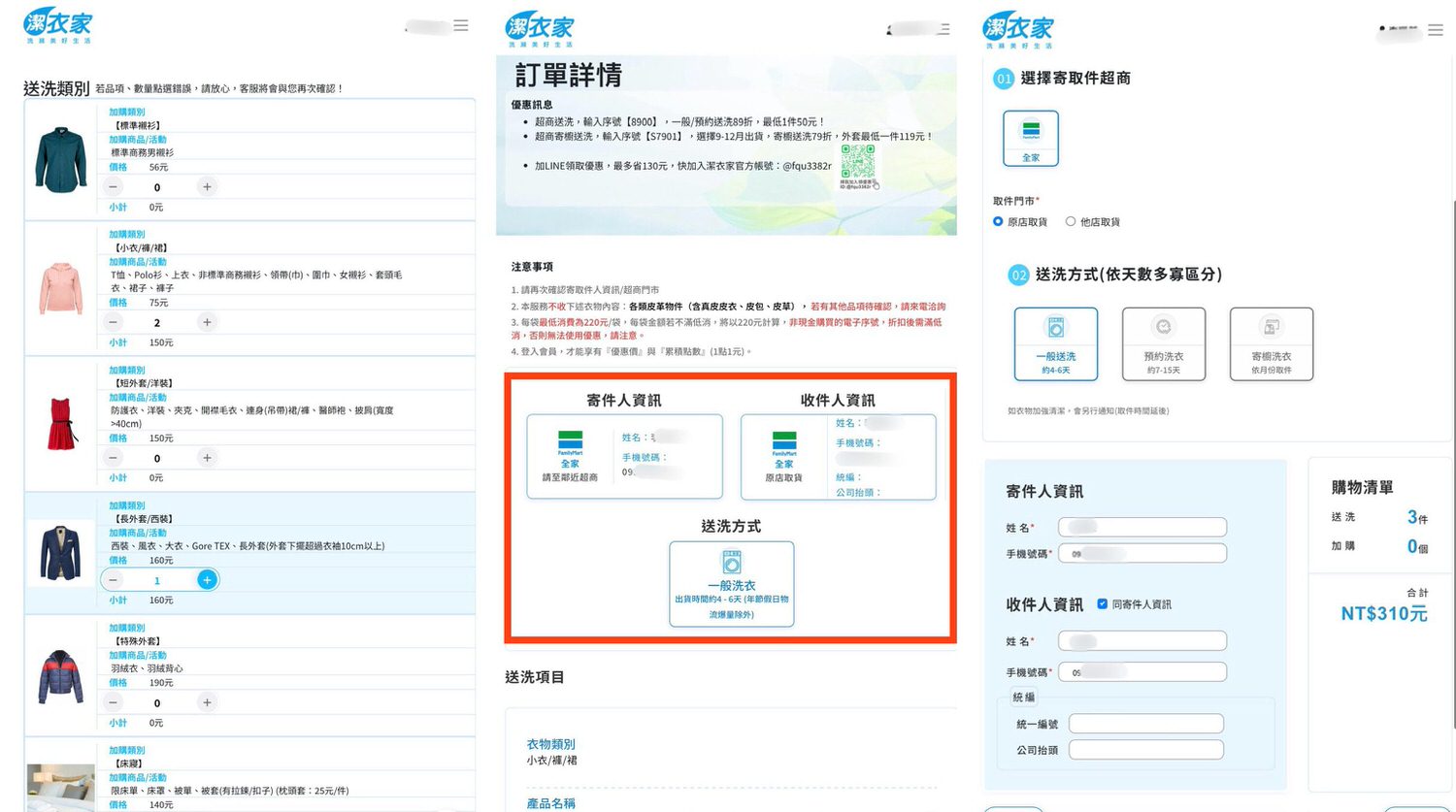
Task: Click the 統一編號 input field
Action: 1146,724
